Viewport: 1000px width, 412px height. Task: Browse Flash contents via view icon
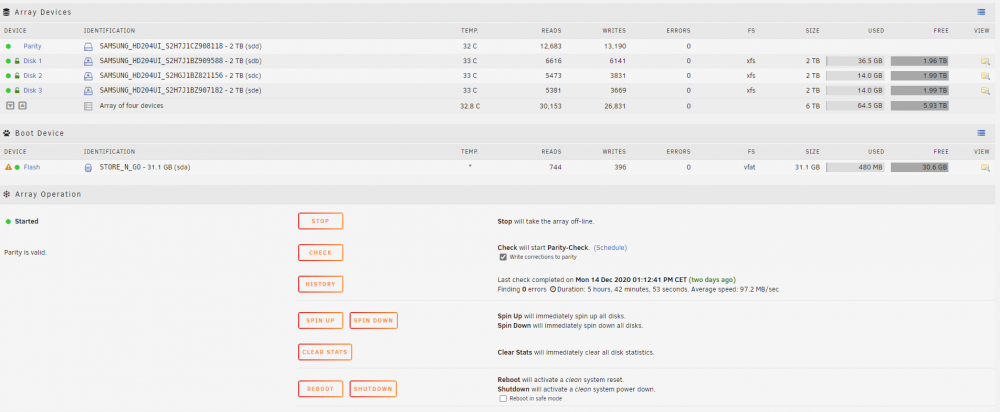[x=985, y=168]
